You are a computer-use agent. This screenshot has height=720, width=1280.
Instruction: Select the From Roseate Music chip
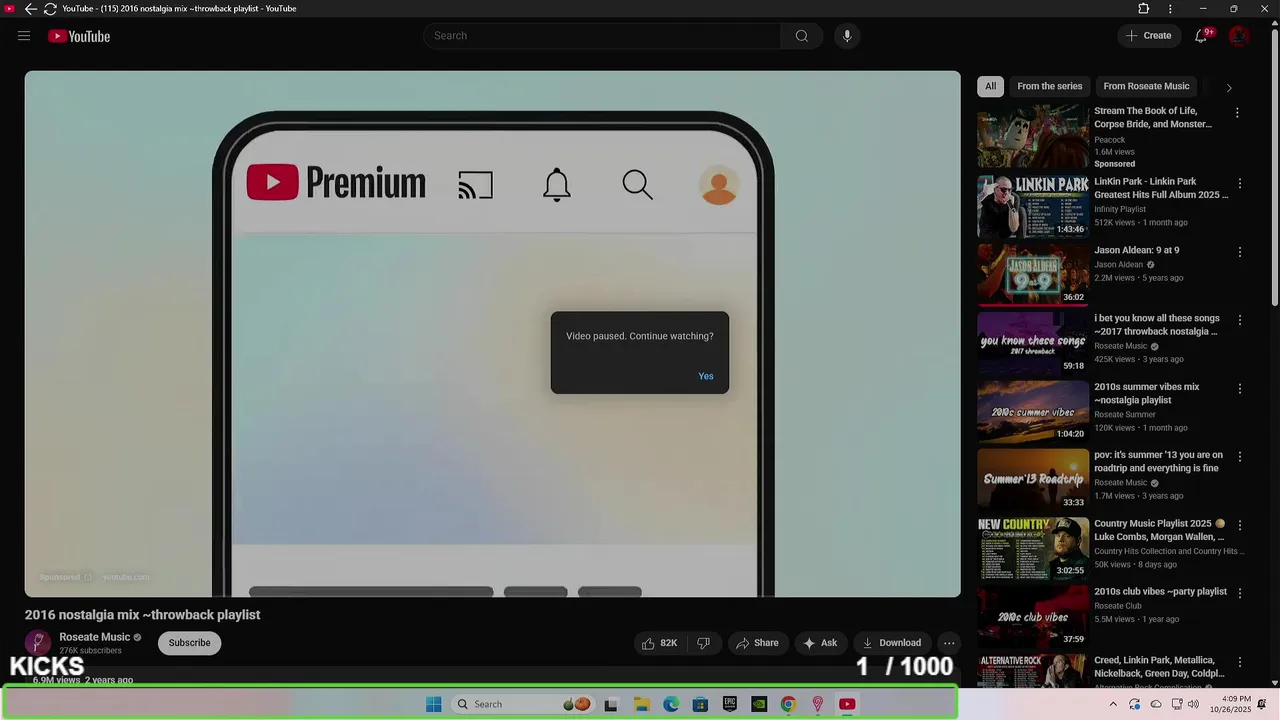(1146, 86)
